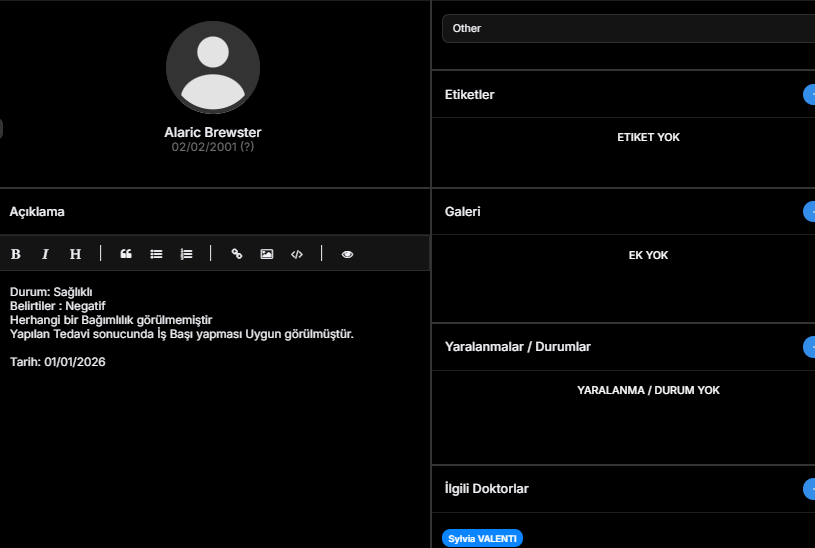Image resolution: width=815 pixels, height=548 pixels.
Task: Open the Other dropdown field
Action: pos(628,29)
